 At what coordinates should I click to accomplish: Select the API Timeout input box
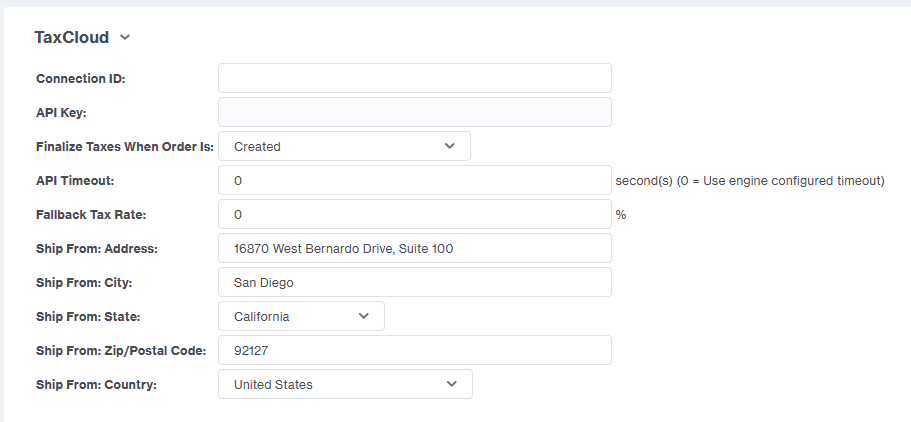point(414,180)
